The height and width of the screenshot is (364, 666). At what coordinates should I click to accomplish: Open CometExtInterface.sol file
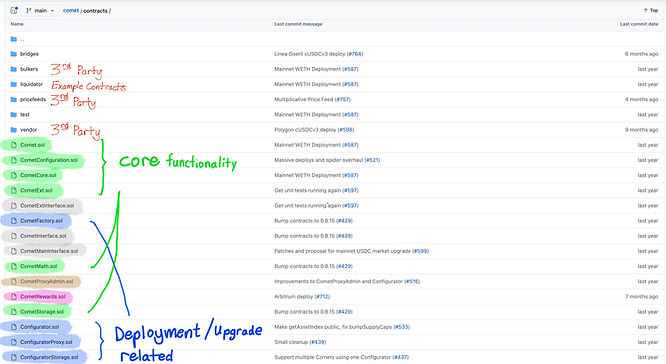tap(47, 206)
